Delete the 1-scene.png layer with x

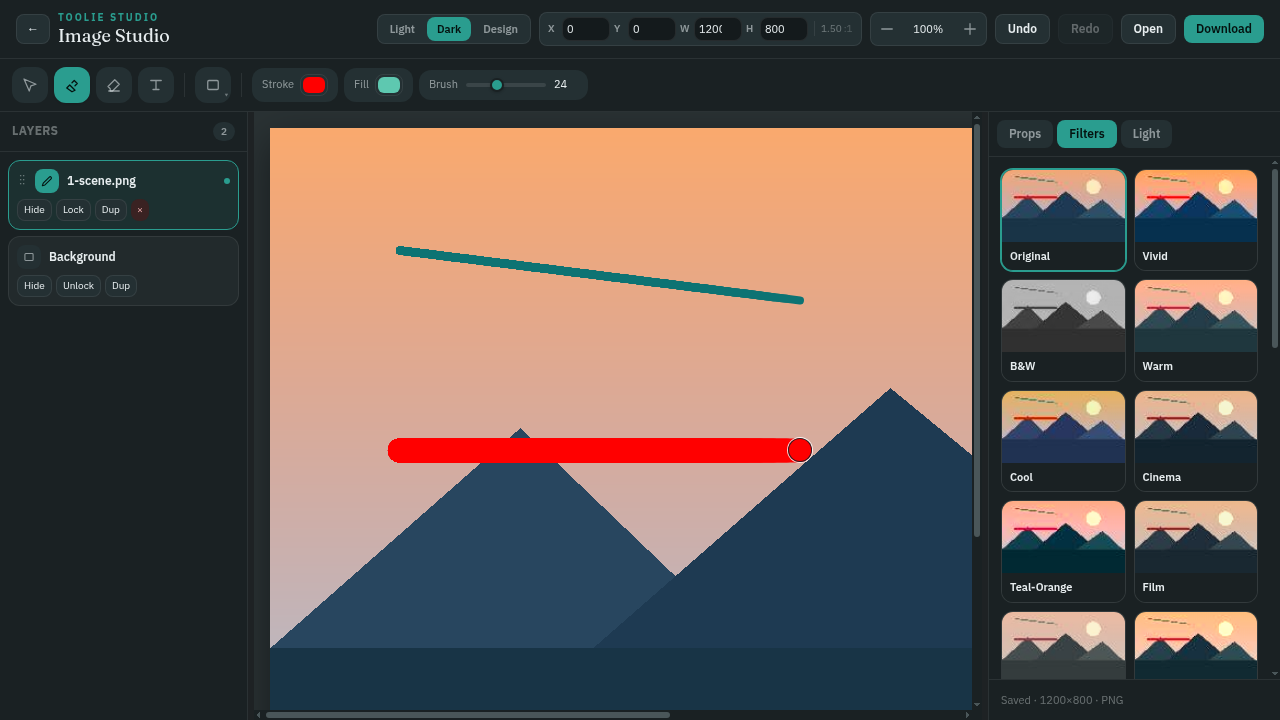[x=140, y=210]
